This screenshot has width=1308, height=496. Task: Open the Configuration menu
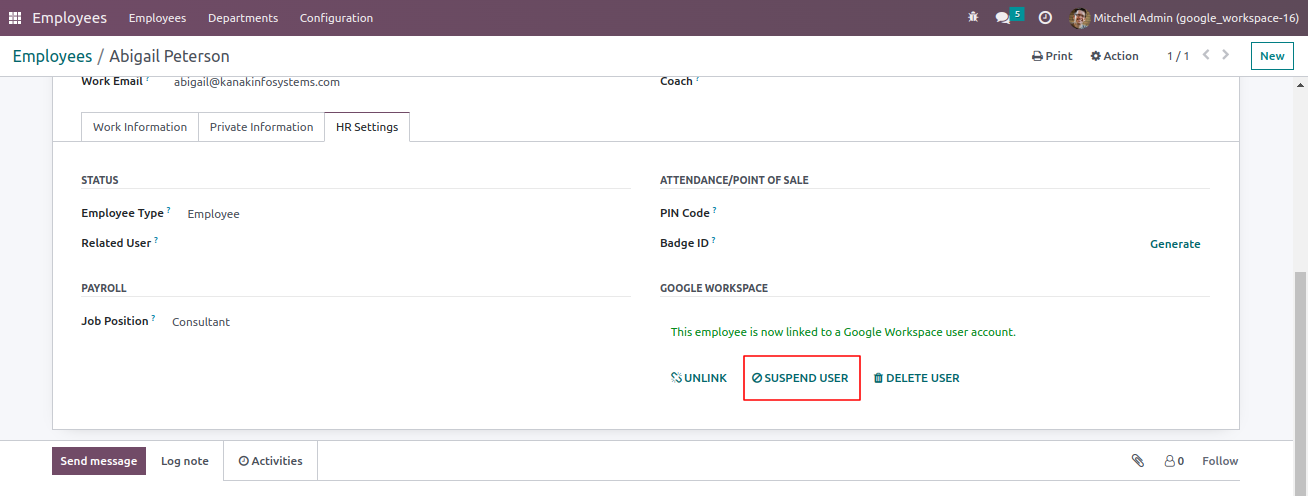[x=336, y=18]
